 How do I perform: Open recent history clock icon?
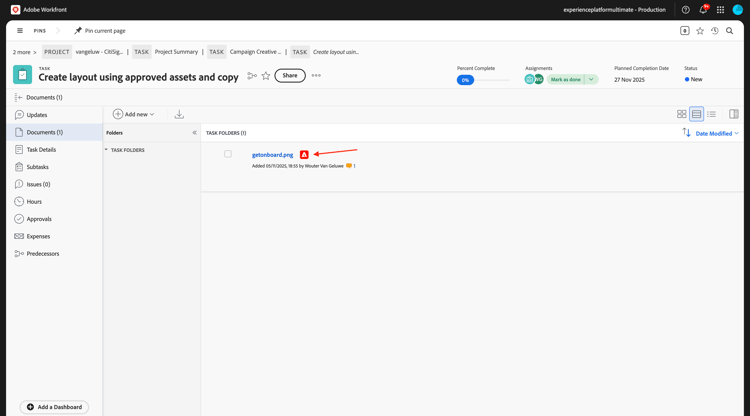click(x=715, y=31)
